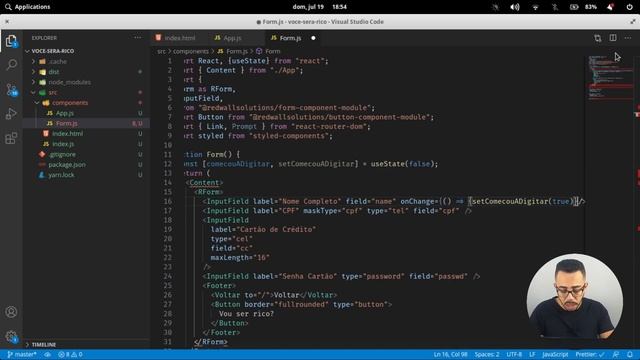Open the feedback icon in status bar
The height and width of the screenshot is (360, 640).
pos(616,354)
